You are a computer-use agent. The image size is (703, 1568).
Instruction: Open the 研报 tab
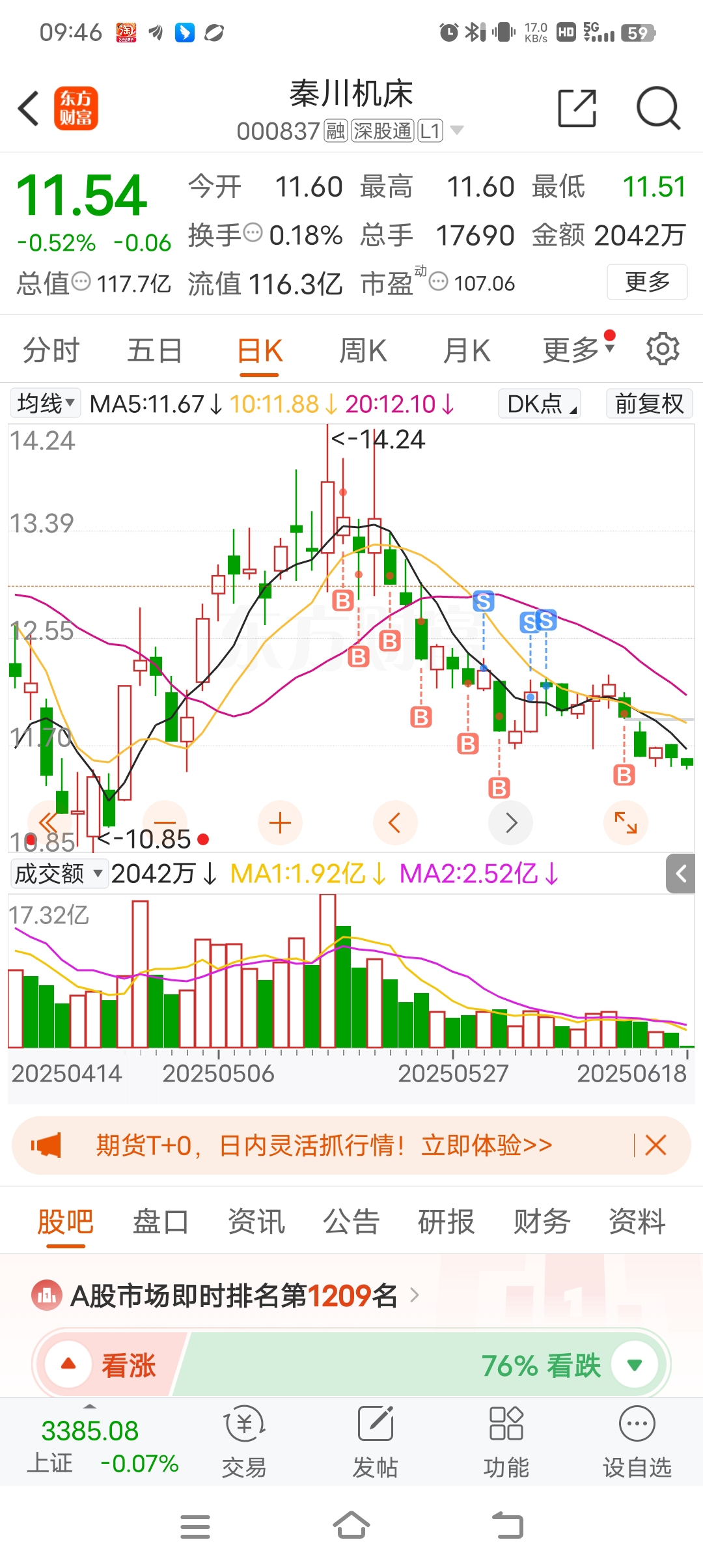(447, 1222)
